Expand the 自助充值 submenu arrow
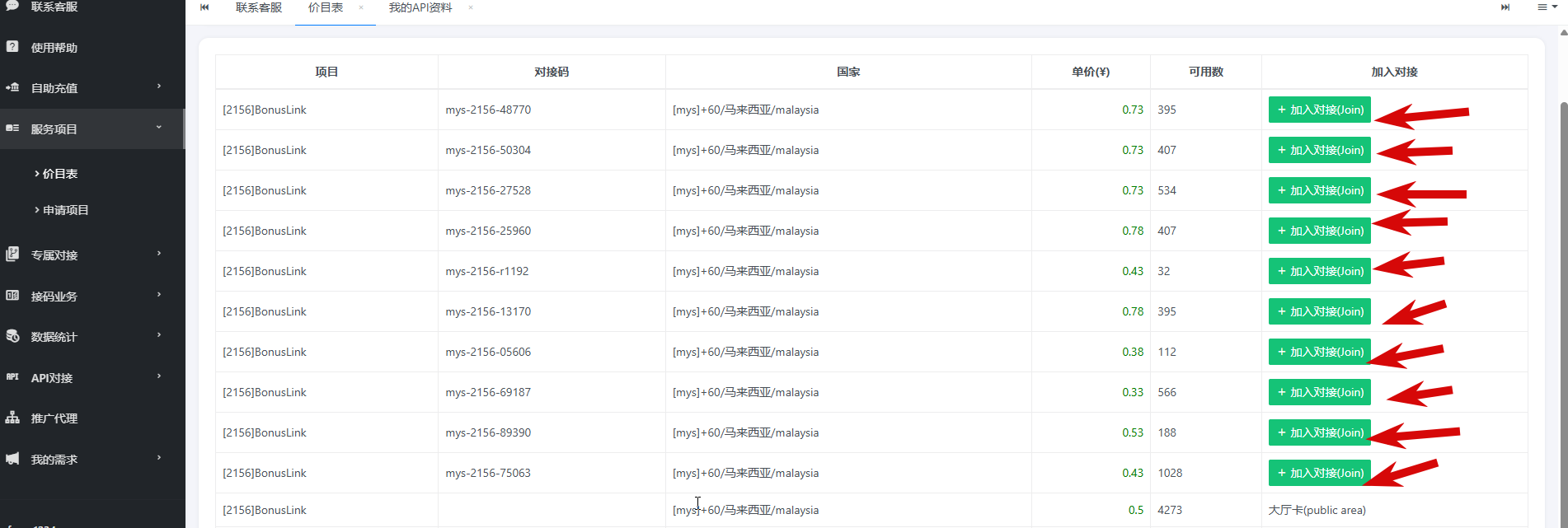1568x528 pixels. pos(159,86)
